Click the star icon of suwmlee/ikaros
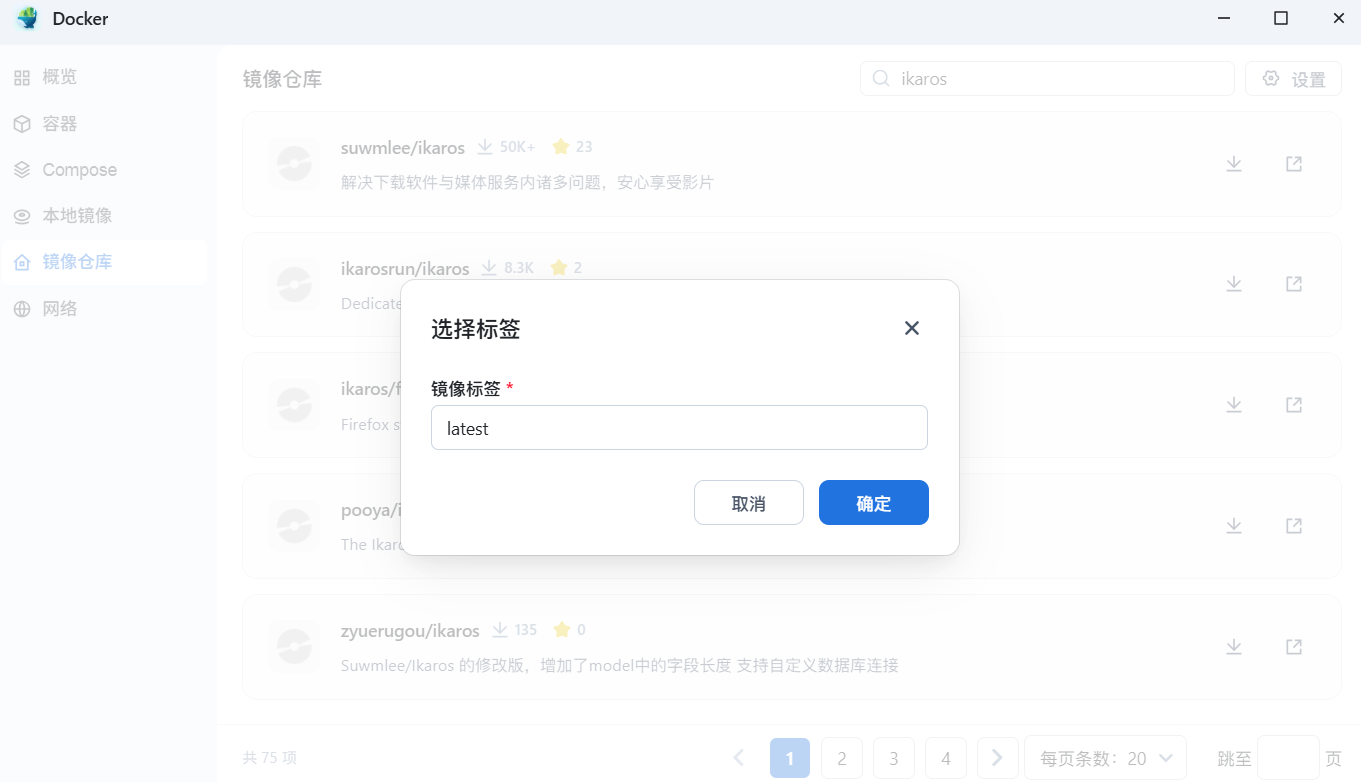 pos(560,147)
